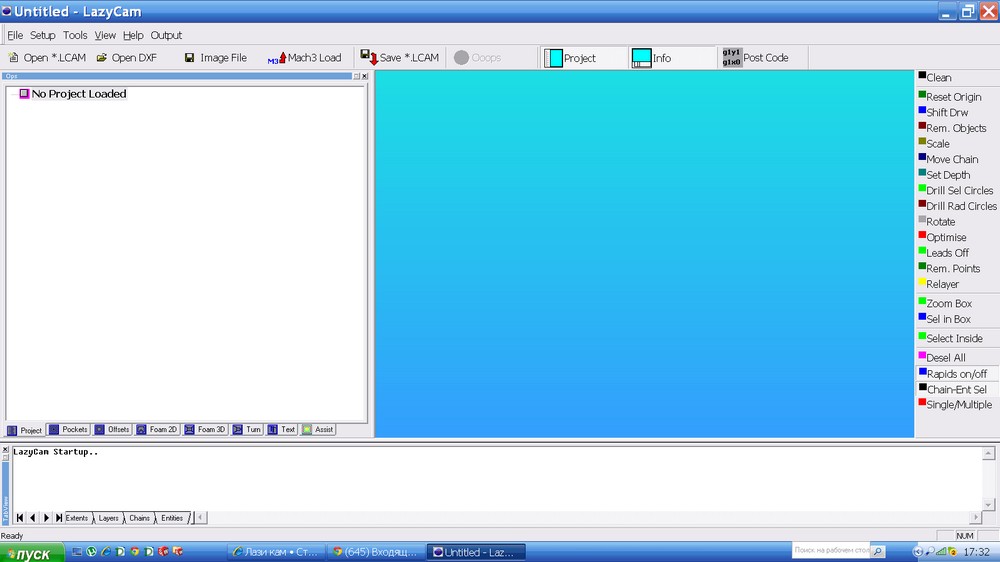Switch to Untitled - LazyCam taskbar item

(x=477, y=552)
